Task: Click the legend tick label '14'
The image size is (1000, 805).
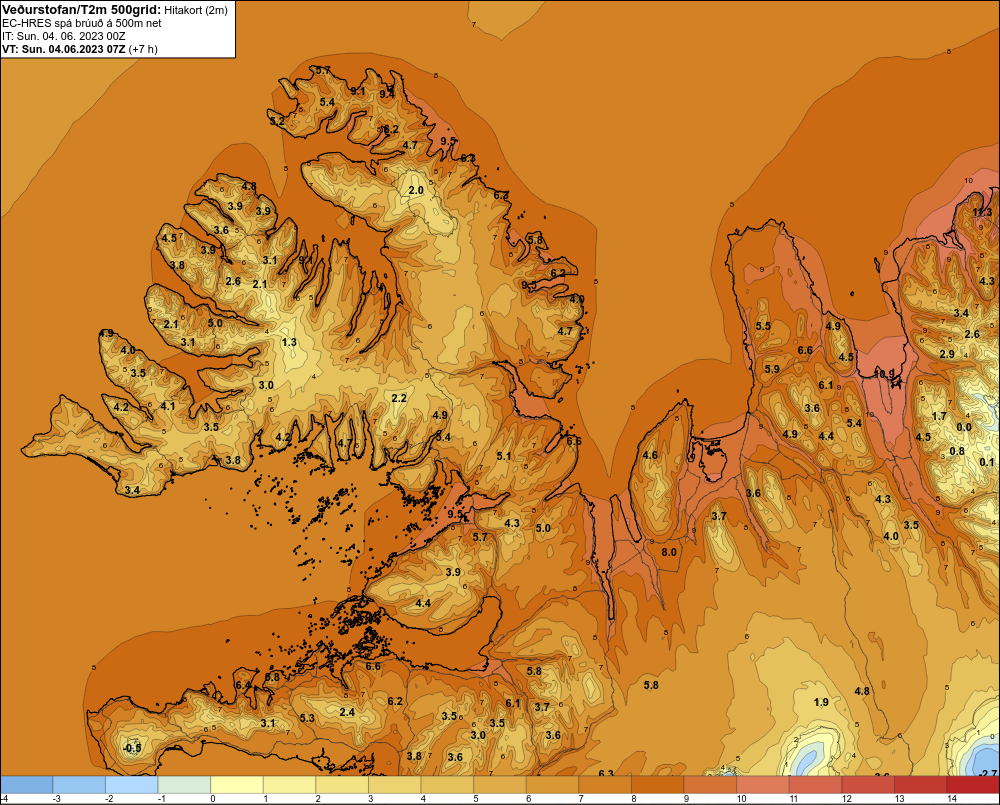Action: coord(952,799)
